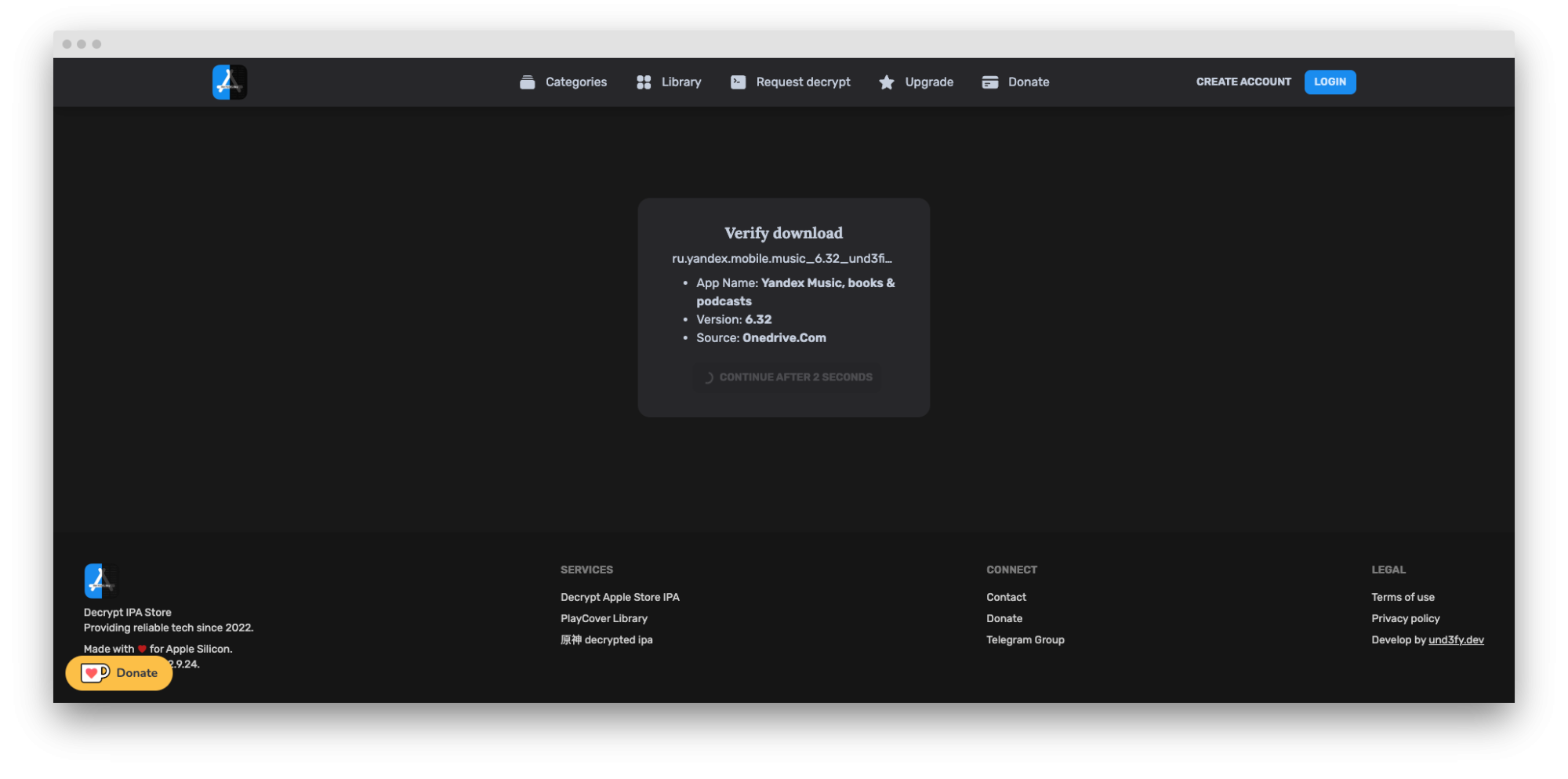Click the Contact link under Connect
1568x779 pixels.
pos(1006,597)
